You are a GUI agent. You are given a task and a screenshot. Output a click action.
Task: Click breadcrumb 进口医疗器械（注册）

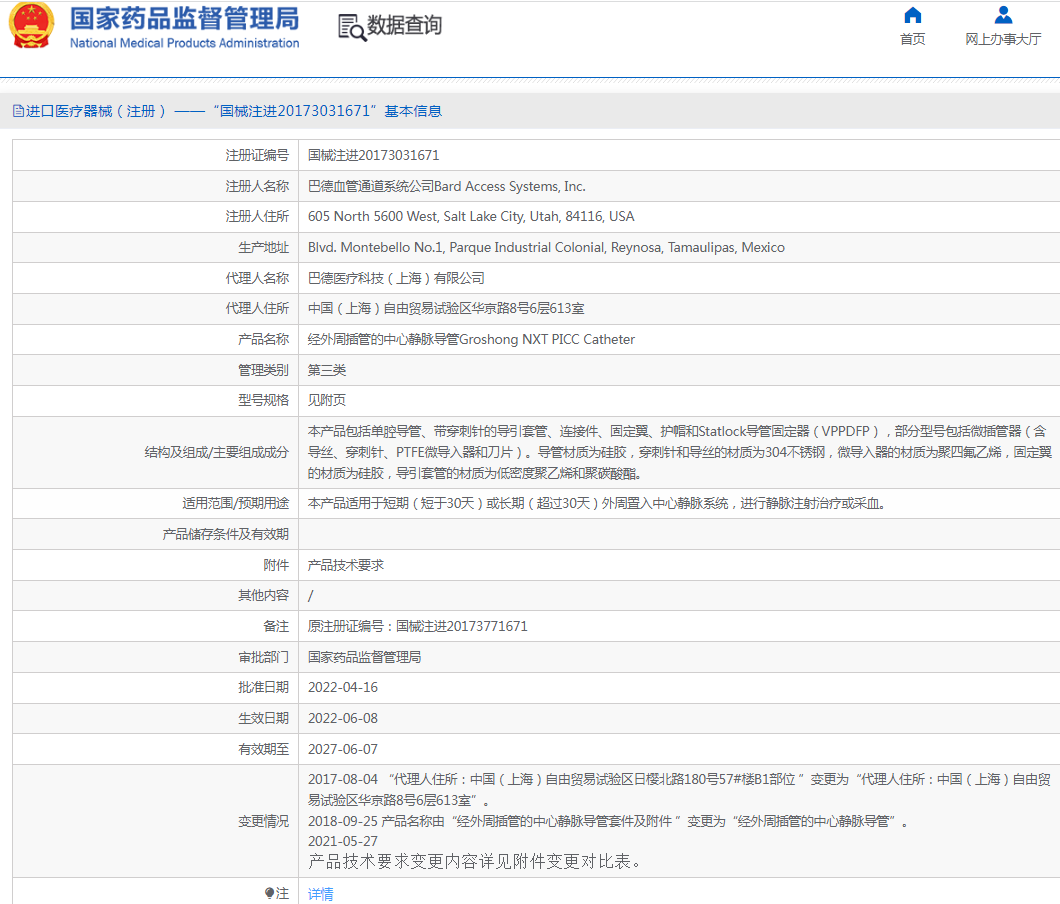(x=96, y=111)
